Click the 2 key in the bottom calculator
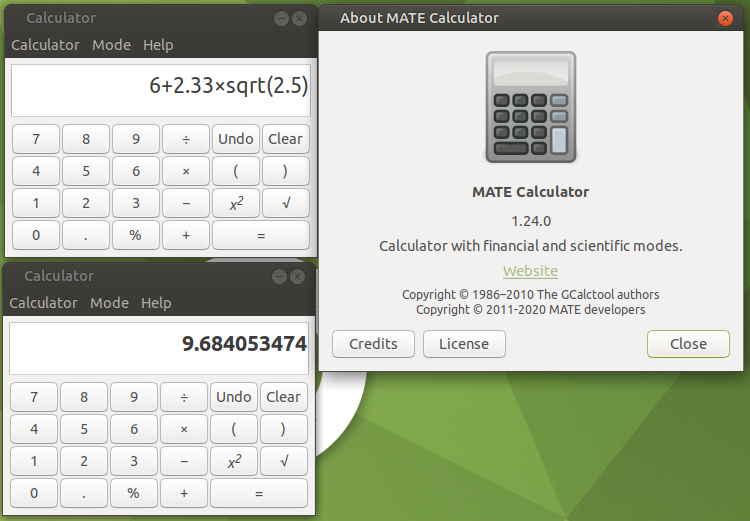Viewport: 750px width, 521px height. [x=84, y=461]
